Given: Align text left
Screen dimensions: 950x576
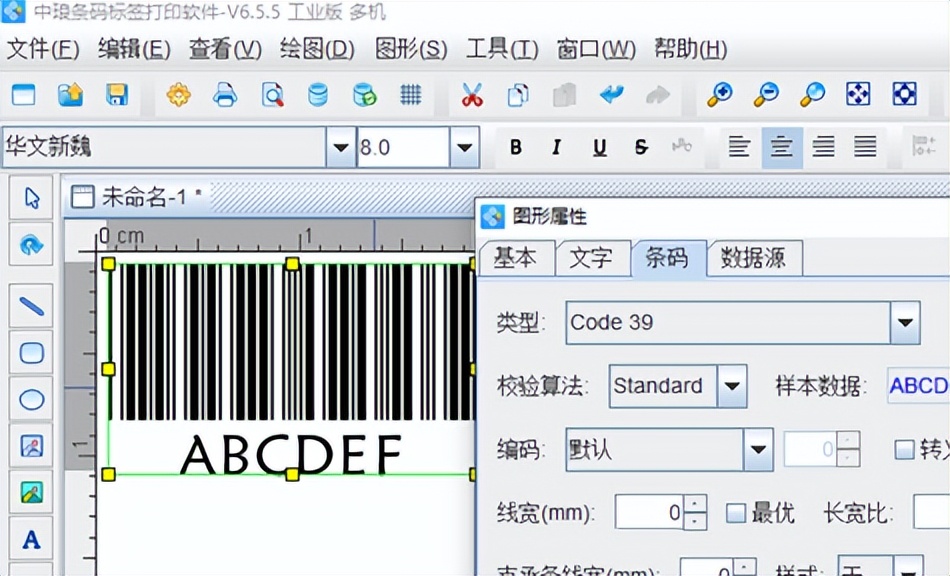Looking at the screenshot, I should tap(739, 147).
